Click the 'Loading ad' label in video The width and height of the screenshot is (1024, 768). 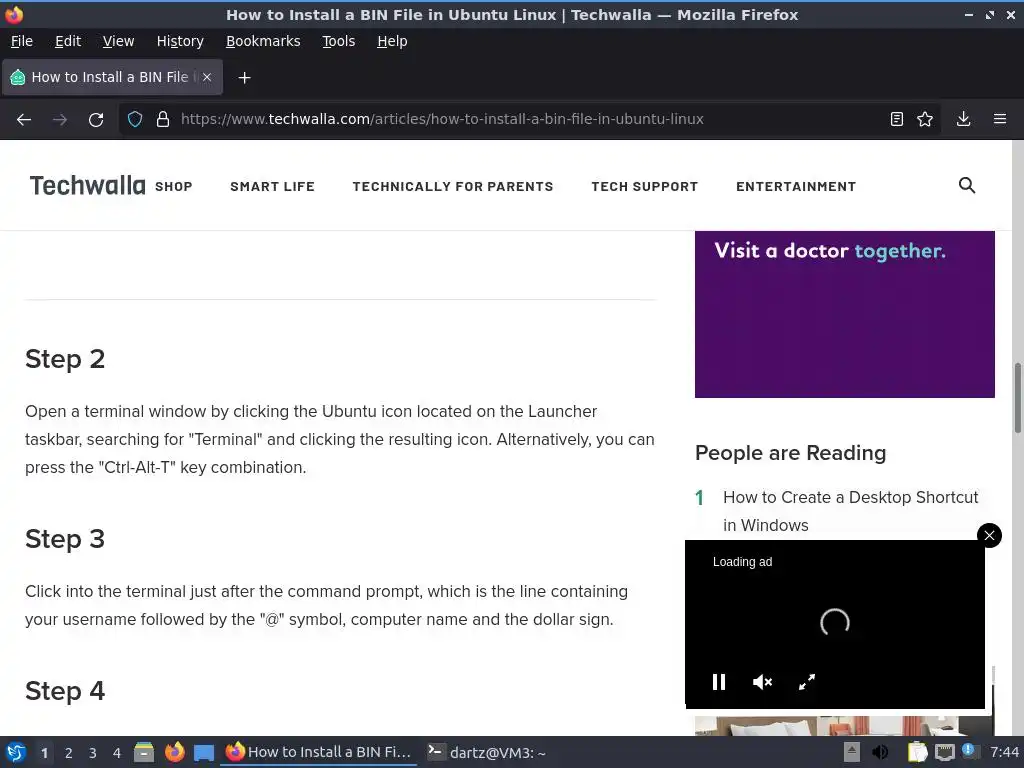coord(743,562)
